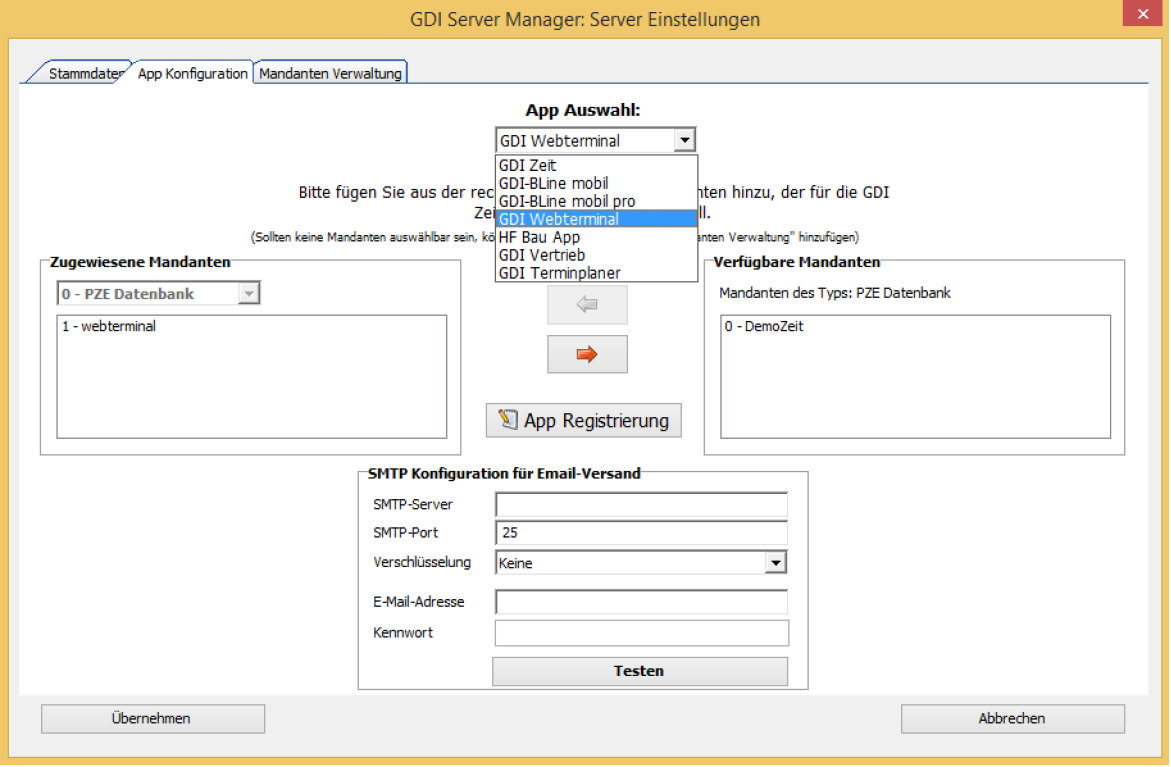Focus the SMTP-Server input field

641,504
